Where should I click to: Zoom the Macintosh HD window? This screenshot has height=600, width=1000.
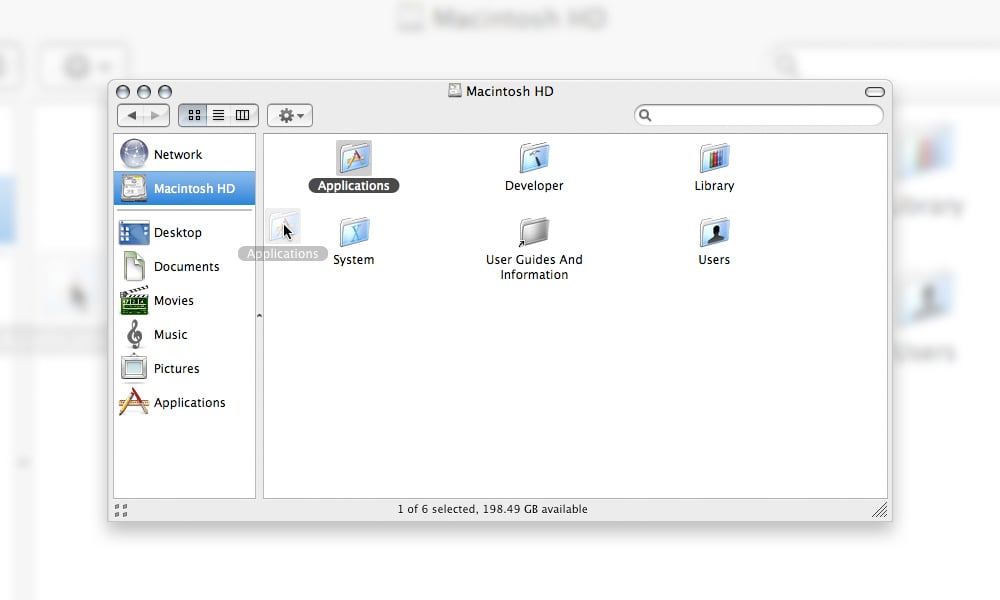point(165,92)
